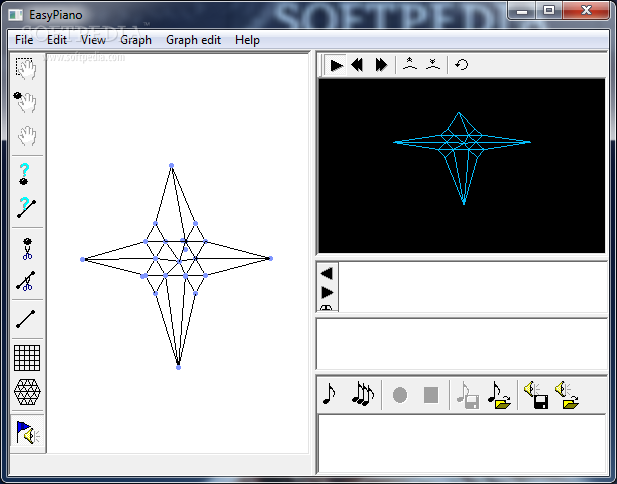This screenshot has width=617, height=484.
Task: Play a single note
Action: click(x=330, y=394)
